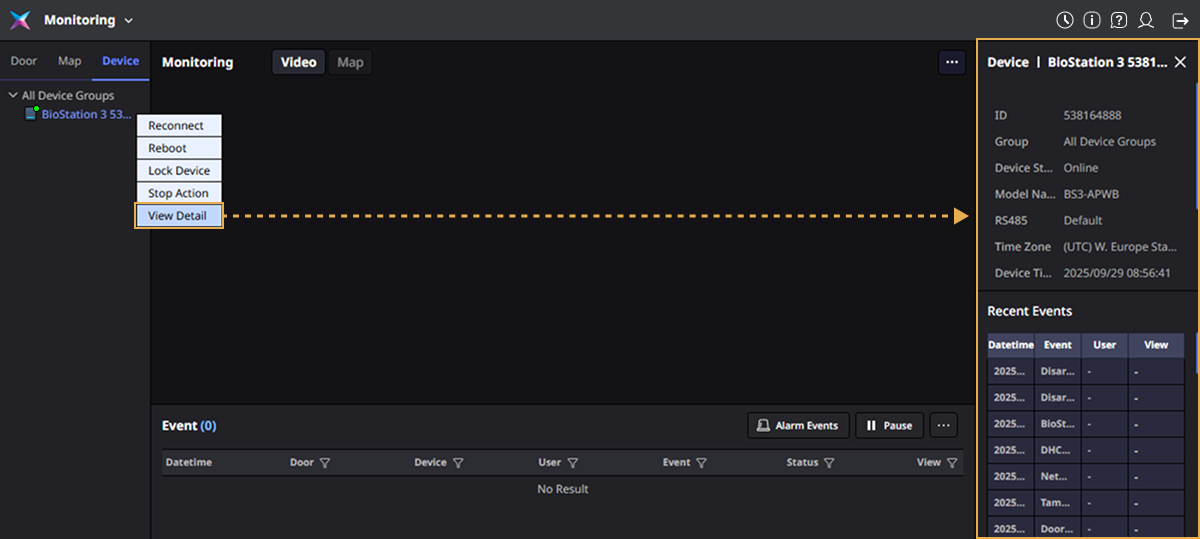Switch to the Door tab

point(24,61)
